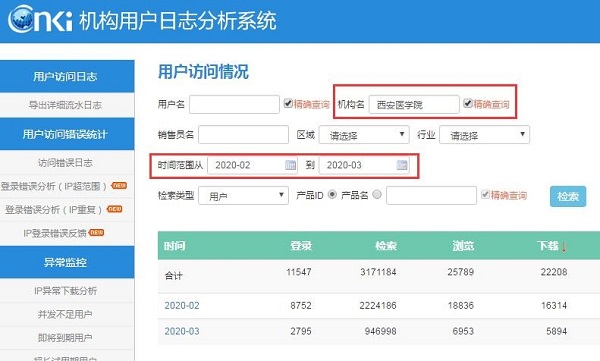This screenshot has width=600, height=361.
Task: Click the download column sort arrow
Action: (x=564, y=247)
